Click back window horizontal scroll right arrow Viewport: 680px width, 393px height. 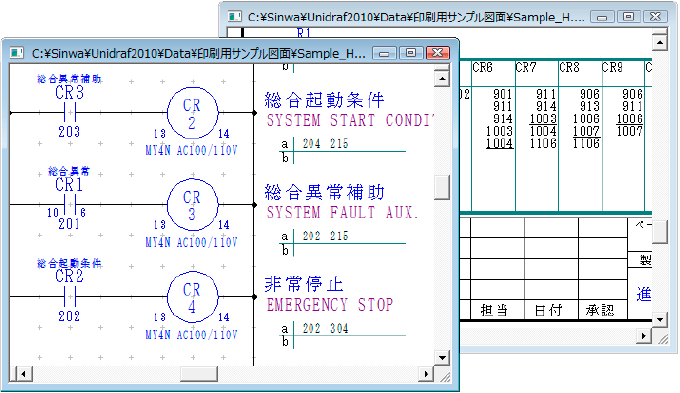(644, 336)
